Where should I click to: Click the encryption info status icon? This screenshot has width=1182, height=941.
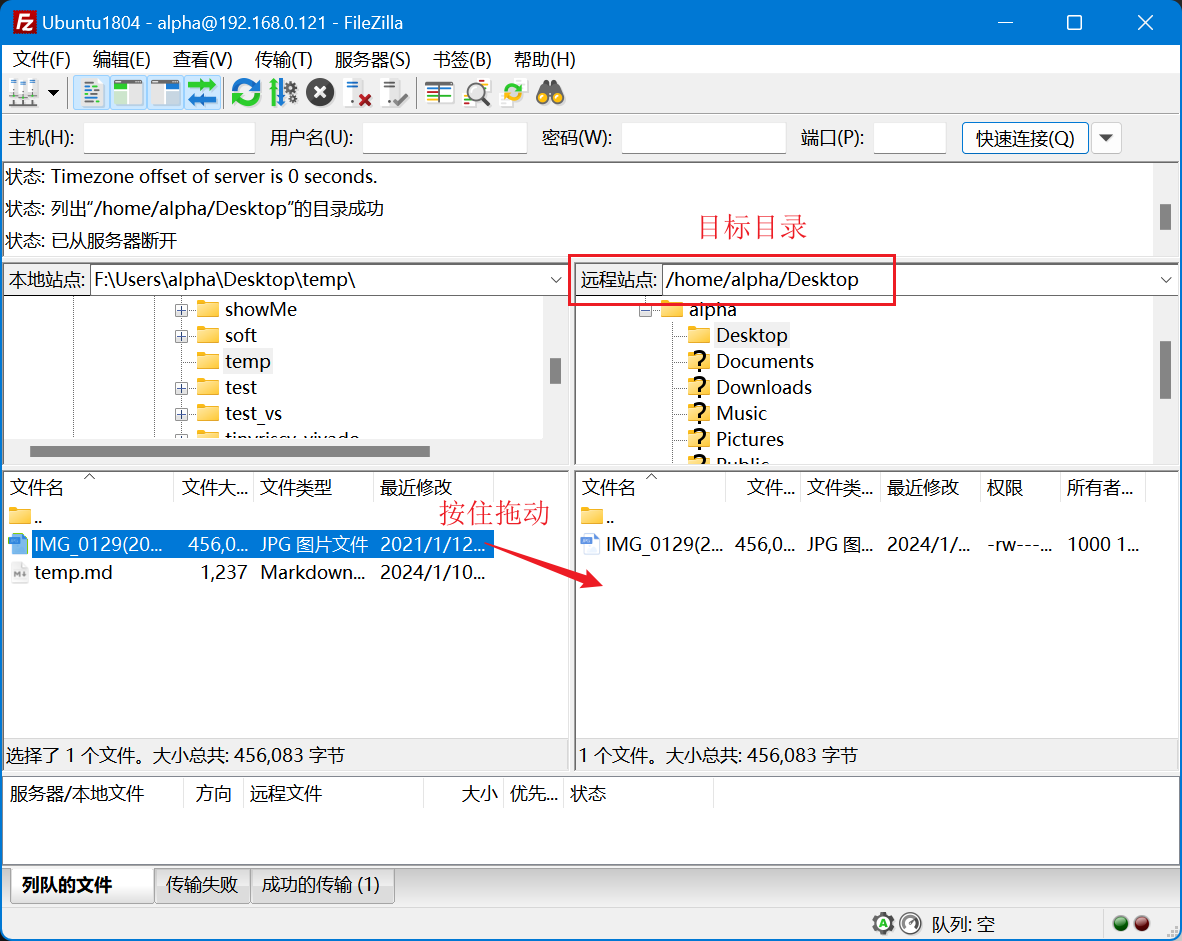point(883,924)
